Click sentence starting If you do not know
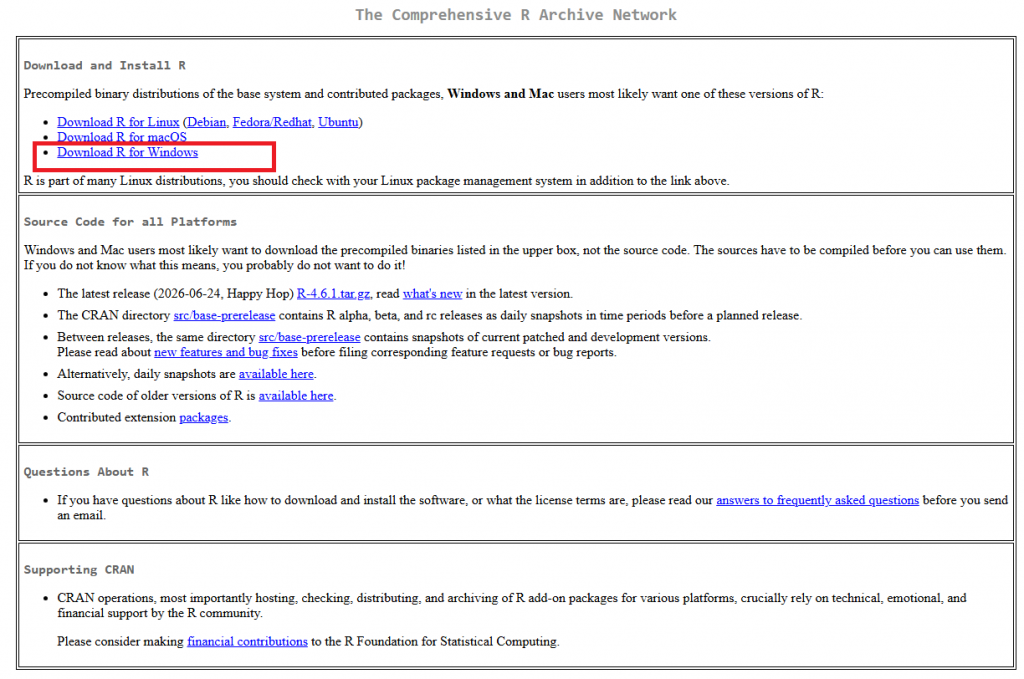 pyautogui.click(x=215, y=265)
